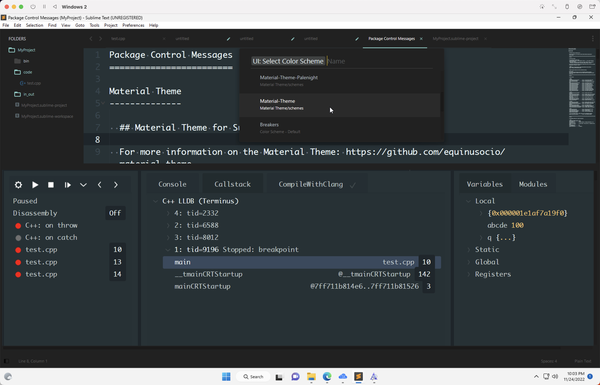600x385 pixels.
Task: Close the Package Control Messages tab
Action: tap(421, 39)
